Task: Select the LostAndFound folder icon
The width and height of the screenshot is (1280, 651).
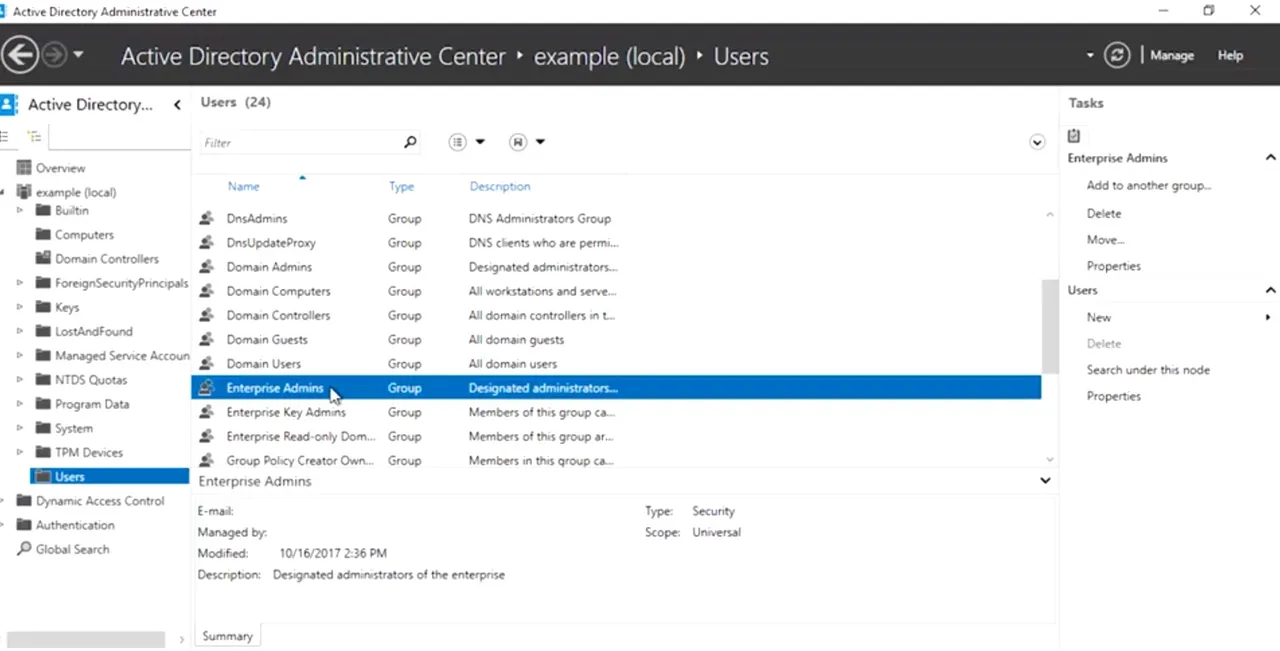Action: point(43,331)
